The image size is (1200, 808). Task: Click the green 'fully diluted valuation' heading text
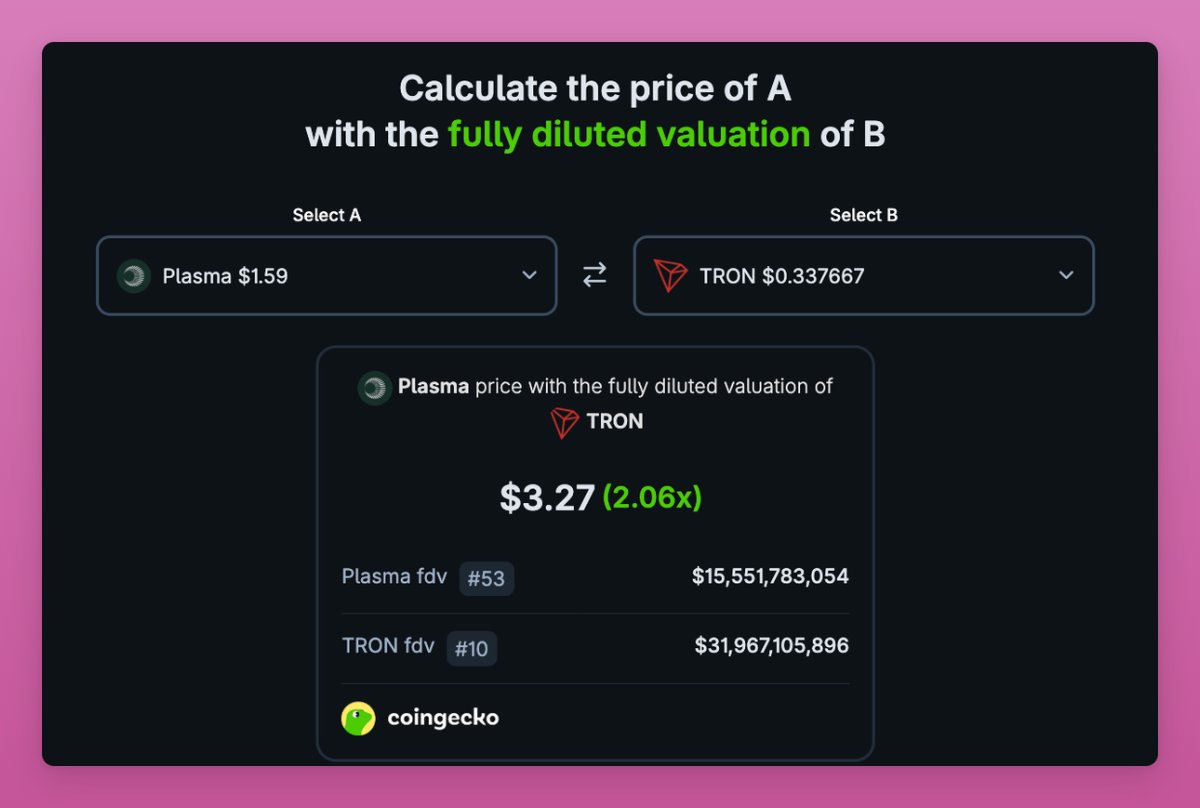[629, 134]
